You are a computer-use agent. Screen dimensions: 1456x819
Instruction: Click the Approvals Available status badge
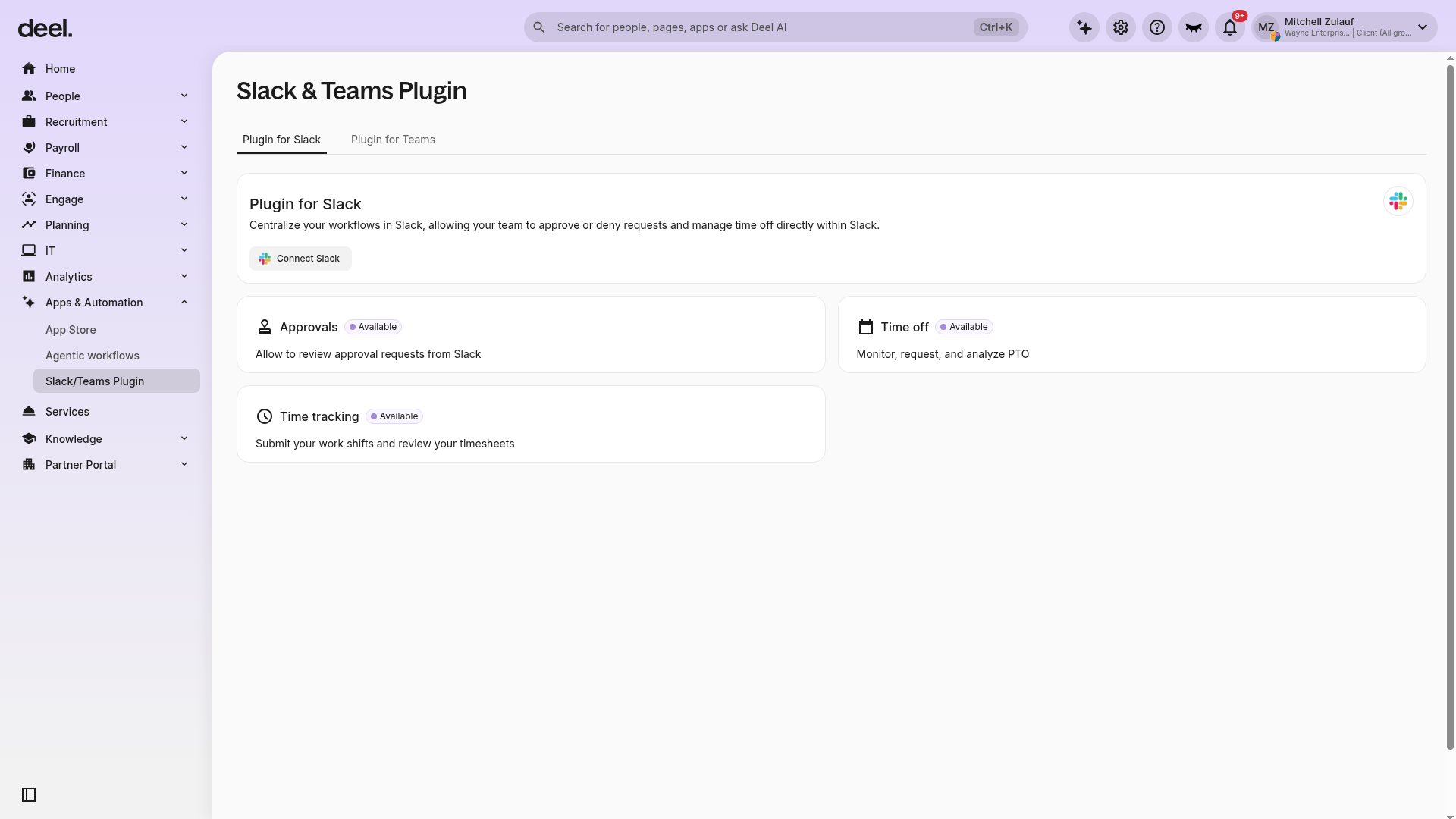(x=373, y=327)
